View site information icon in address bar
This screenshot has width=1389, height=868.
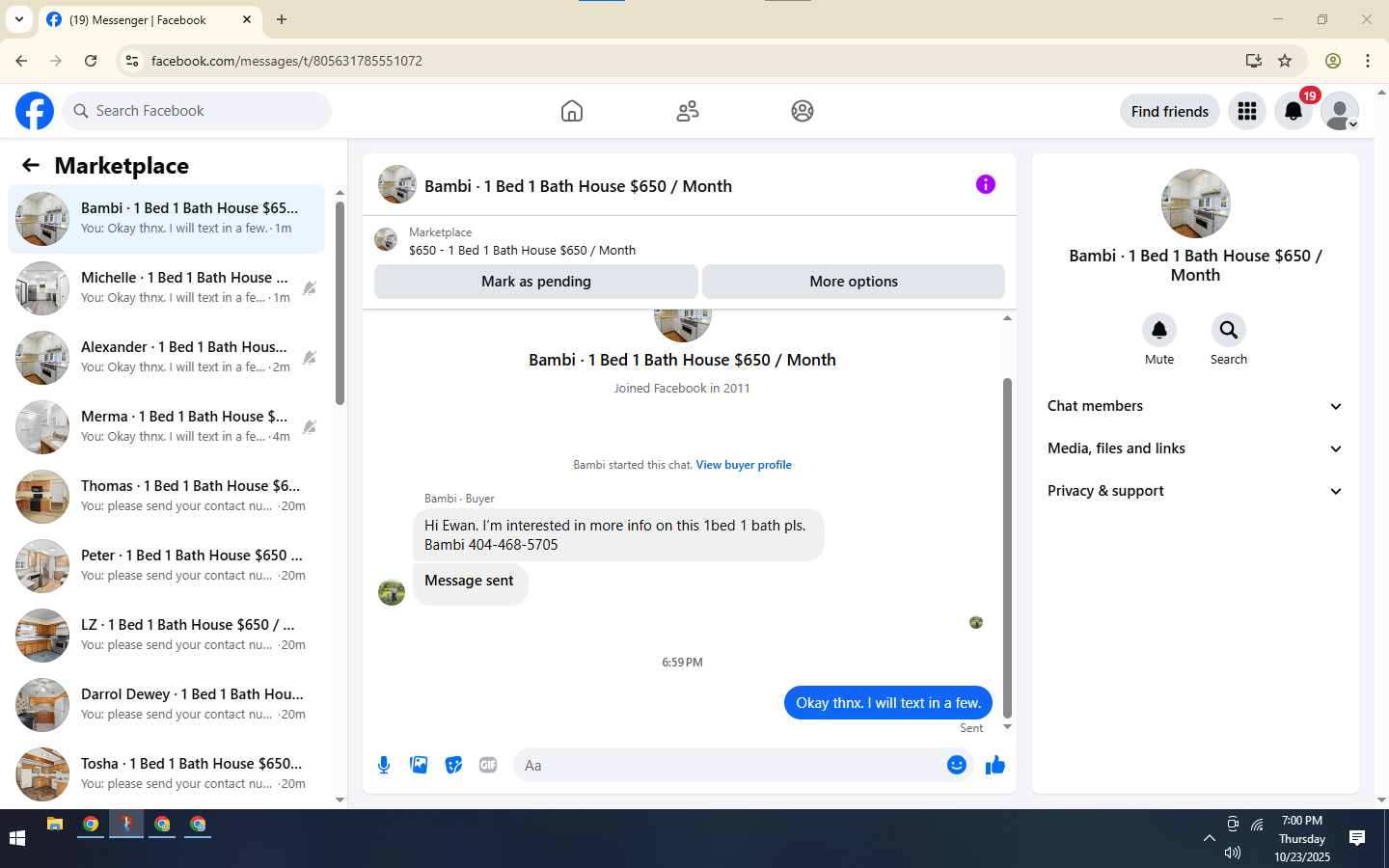(132, 61)
